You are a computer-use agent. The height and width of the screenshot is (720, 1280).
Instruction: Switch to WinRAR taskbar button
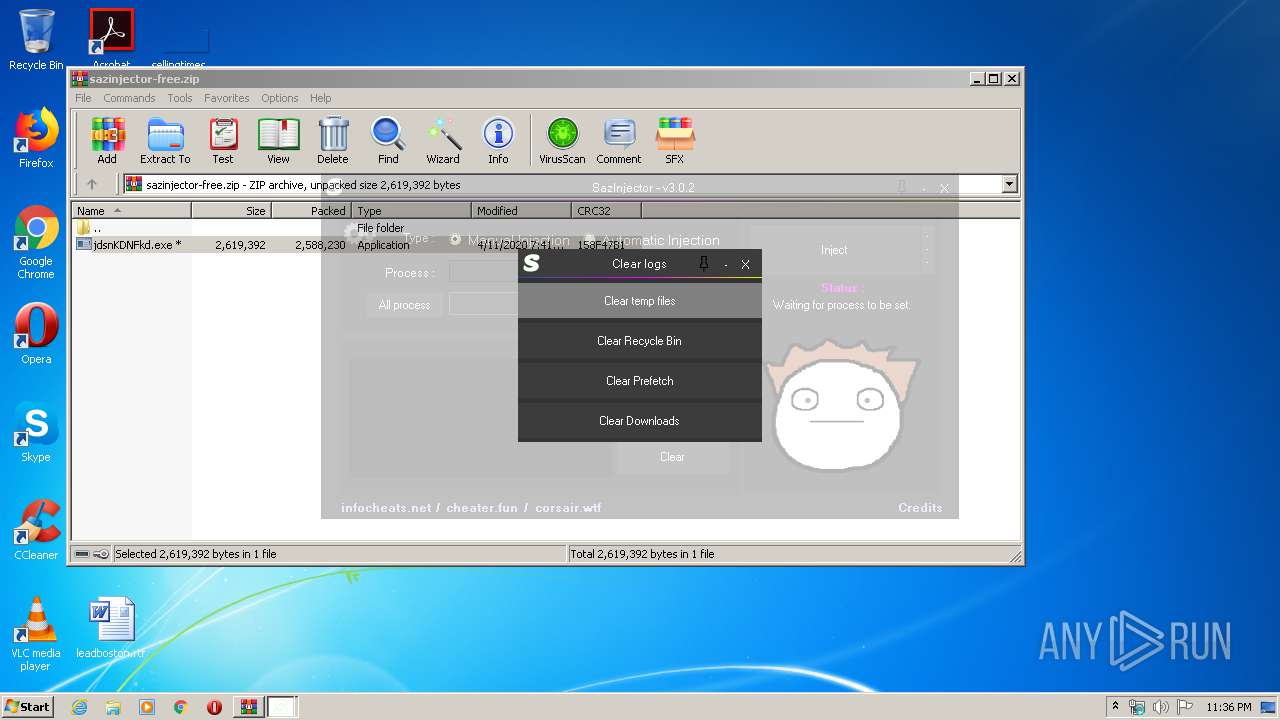point(248,707)
